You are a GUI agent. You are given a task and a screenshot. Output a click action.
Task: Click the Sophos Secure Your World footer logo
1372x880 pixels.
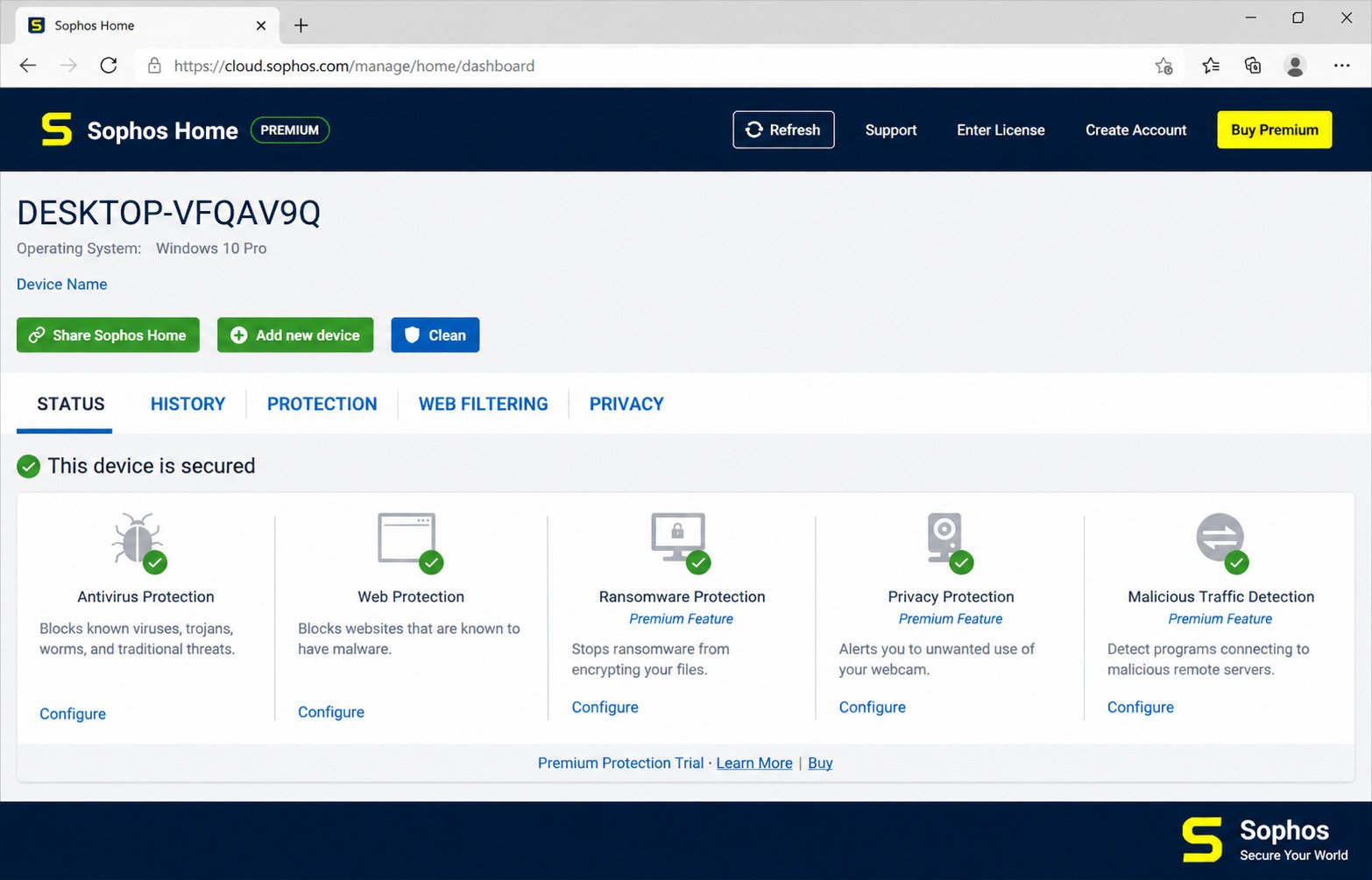click(1265, 839)
